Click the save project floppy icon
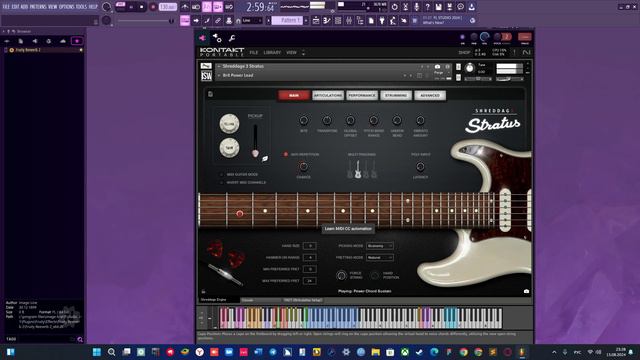 (438, 7)
